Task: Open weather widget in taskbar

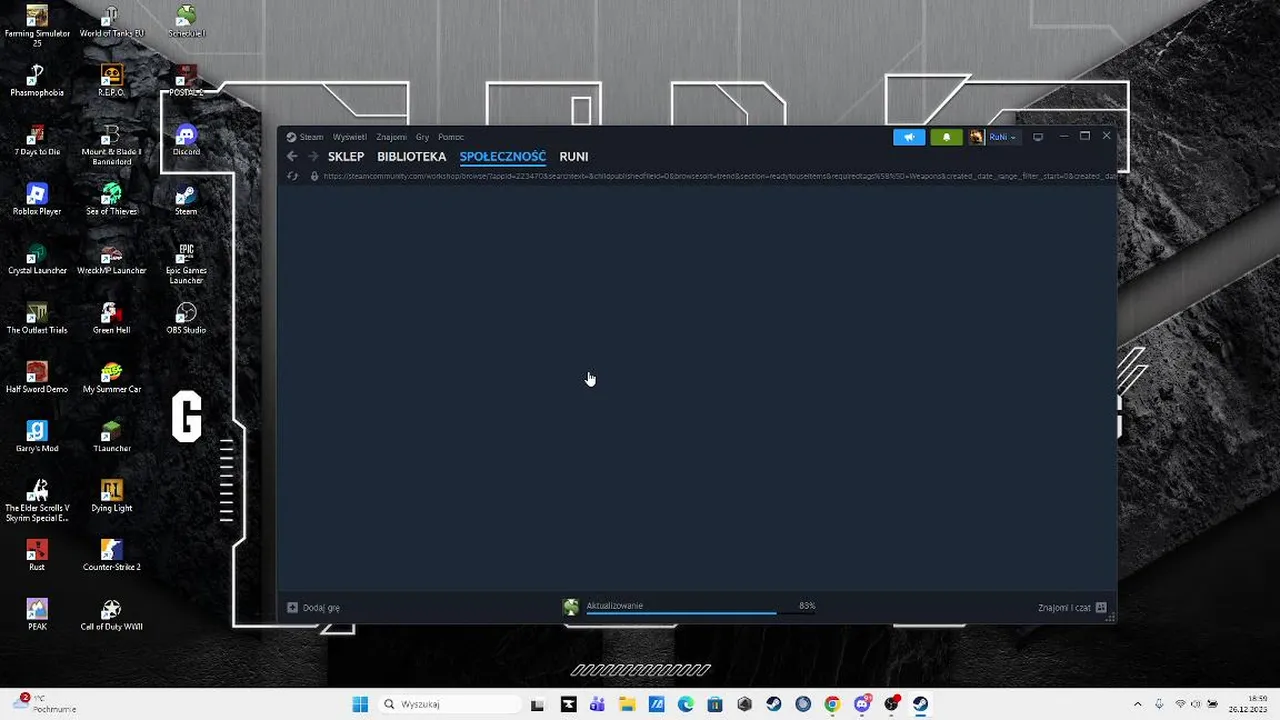Action: pos(42,704)
